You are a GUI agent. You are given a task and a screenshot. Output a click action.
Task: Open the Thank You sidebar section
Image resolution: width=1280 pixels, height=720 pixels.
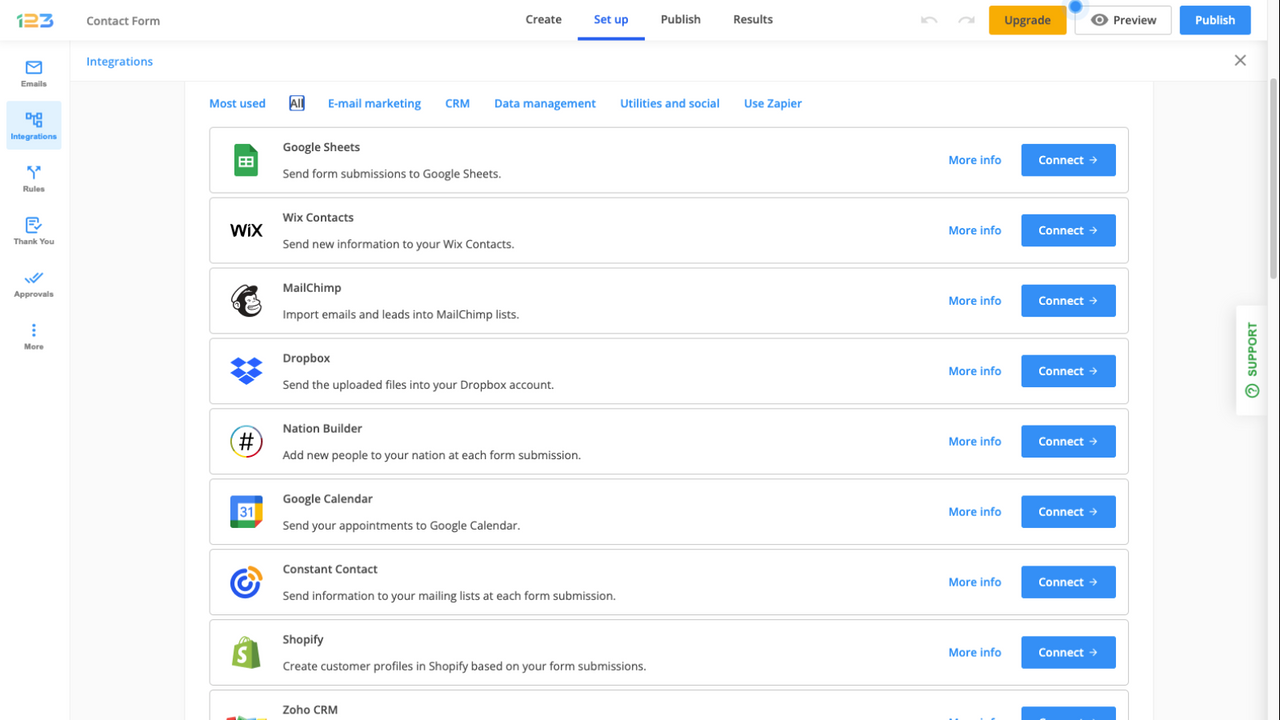[x=34, y=231]
